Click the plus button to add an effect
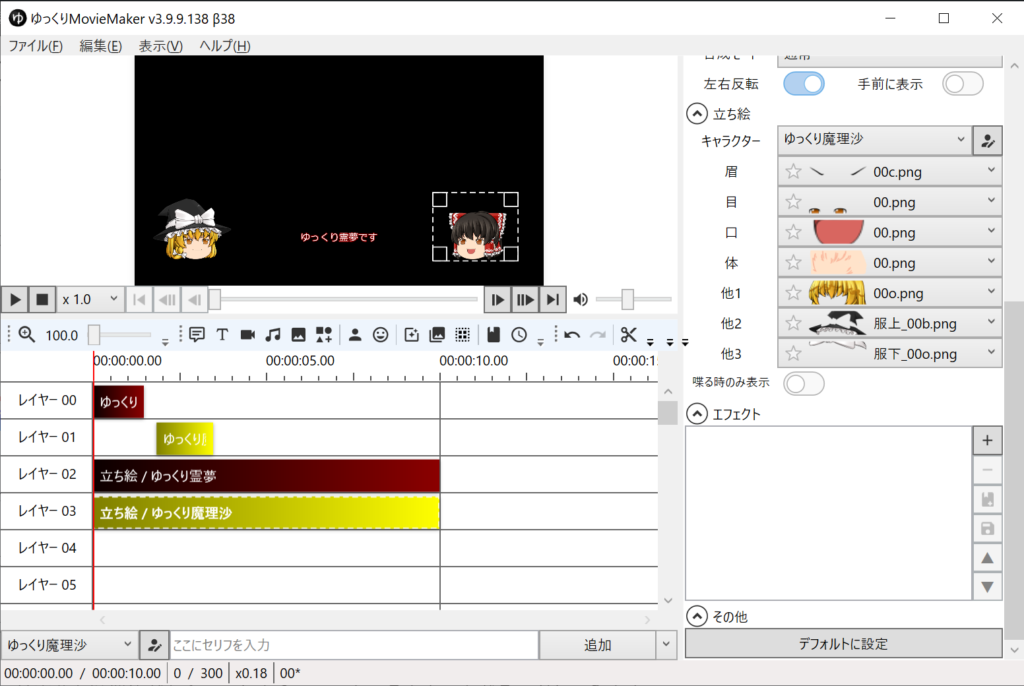The image size is (1024, 686). coord(987,440)
